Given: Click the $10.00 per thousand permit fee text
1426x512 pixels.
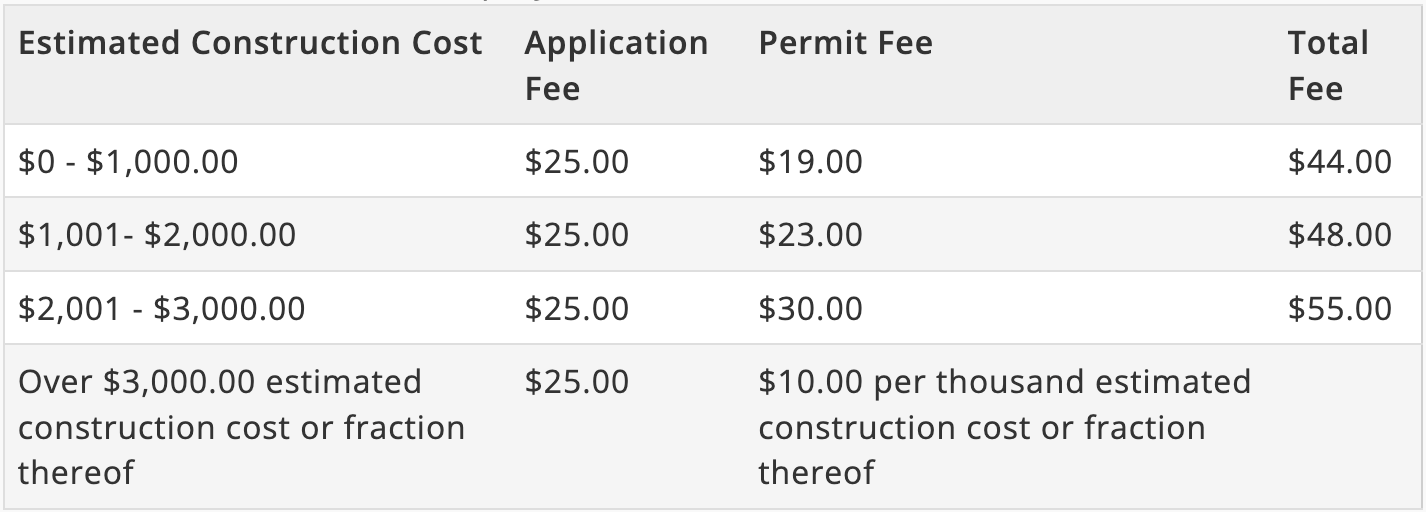Looking at the screenshot, I should [x=1004, y=427].
